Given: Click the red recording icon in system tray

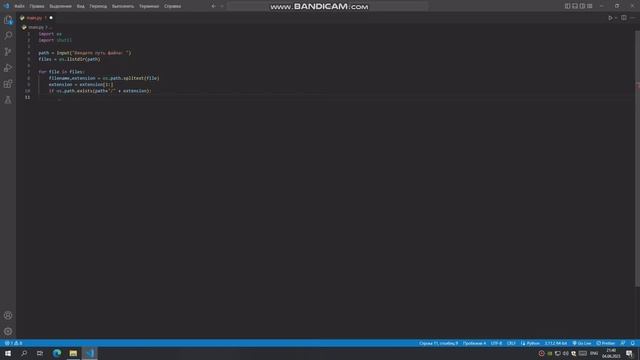Looking at the screenshot, I should tap(542, 353).
